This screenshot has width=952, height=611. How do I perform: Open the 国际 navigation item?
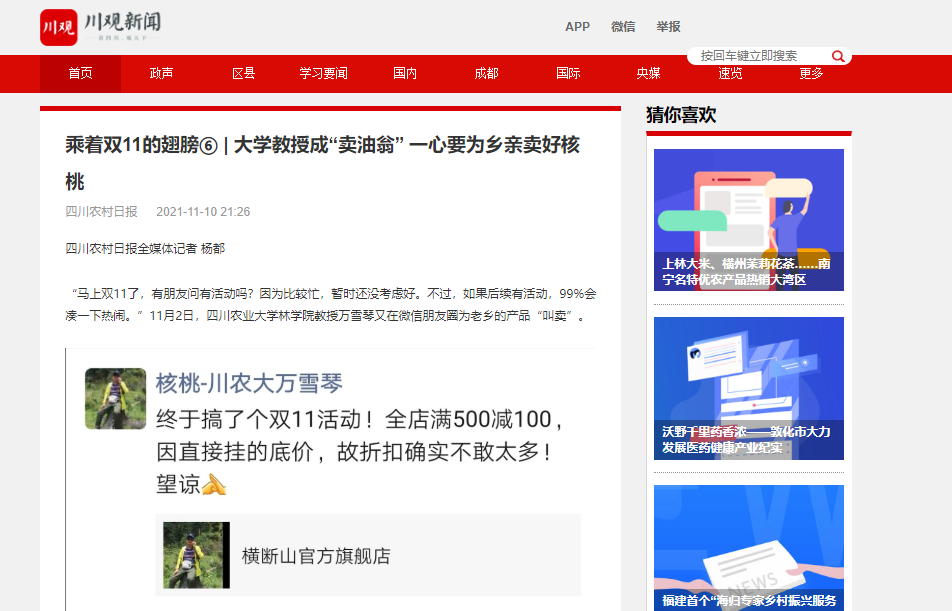click(x=568, y=73)
